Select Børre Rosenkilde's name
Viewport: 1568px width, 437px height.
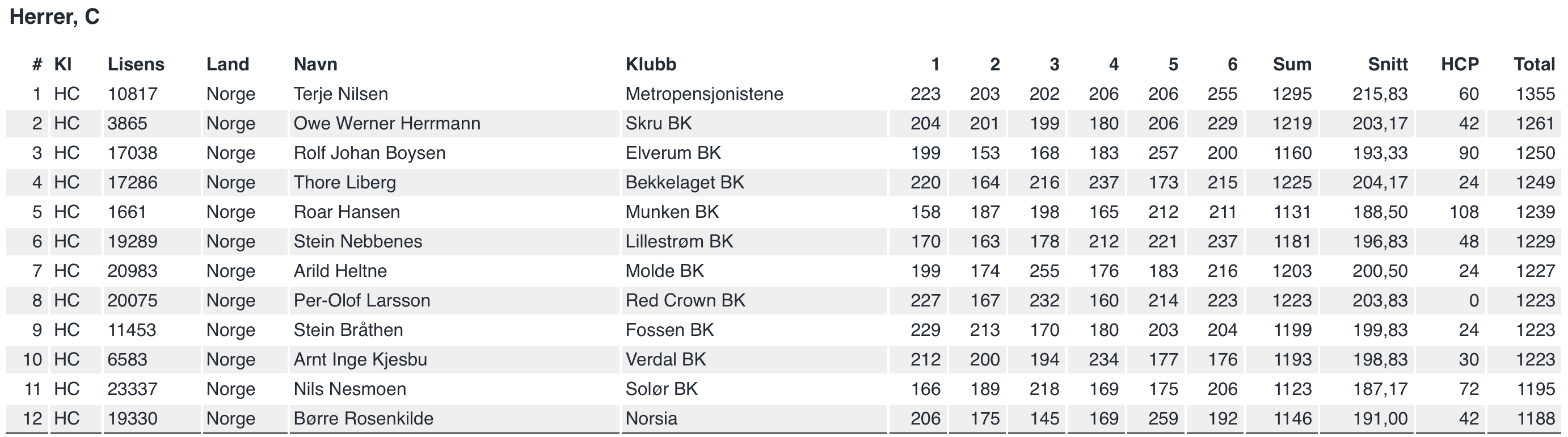[364, 418]
